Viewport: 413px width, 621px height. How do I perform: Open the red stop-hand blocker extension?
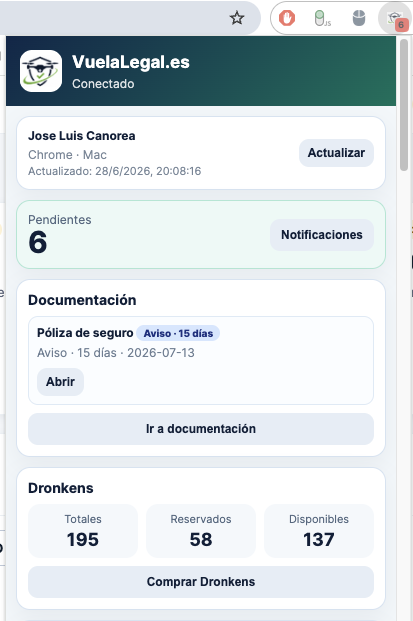click(x=287, y=18)
